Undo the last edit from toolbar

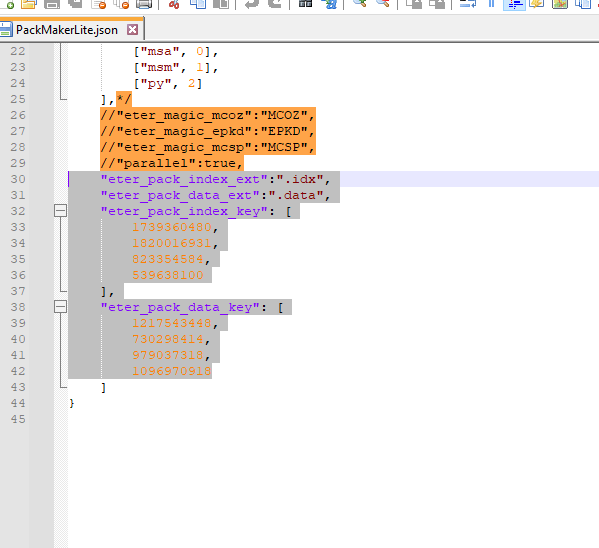coord(251,4)
